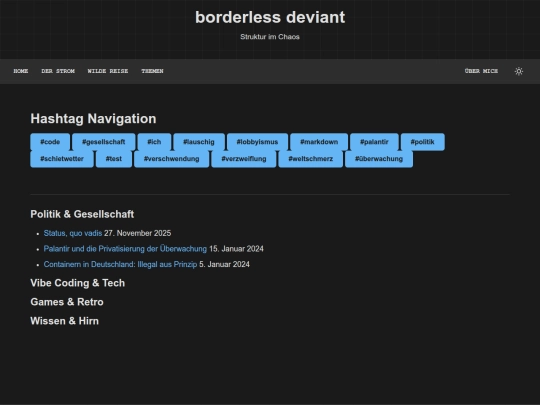
Task: Click the Struktur im Chaos subtitle
Action: point(270,37)
